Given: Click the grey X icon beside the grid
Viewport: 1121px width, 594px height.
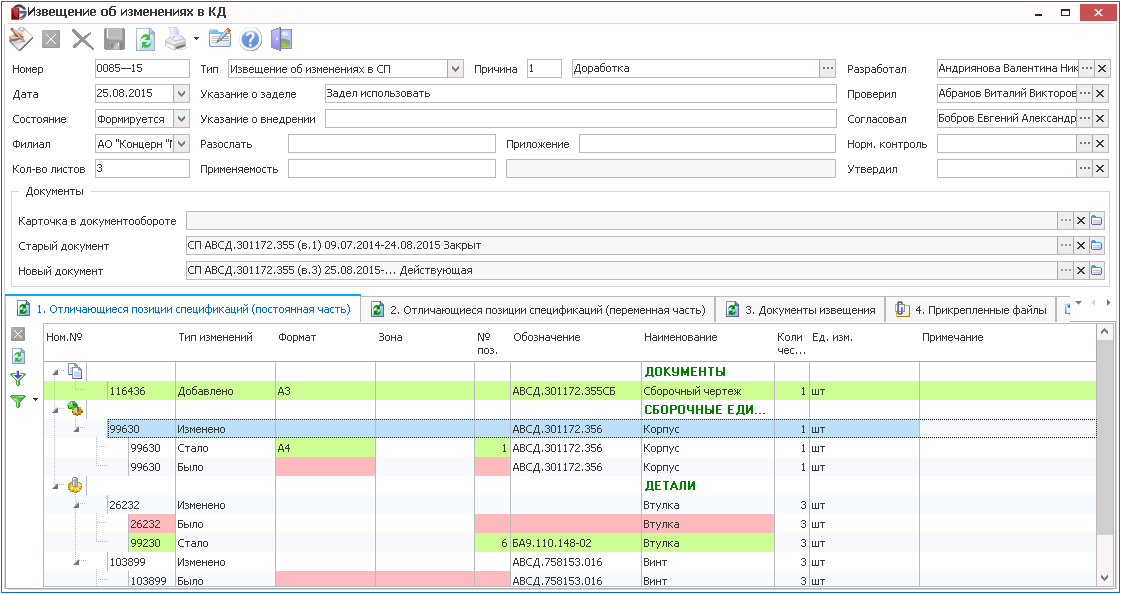Looking at the screenshot, I should click(18, 334).
